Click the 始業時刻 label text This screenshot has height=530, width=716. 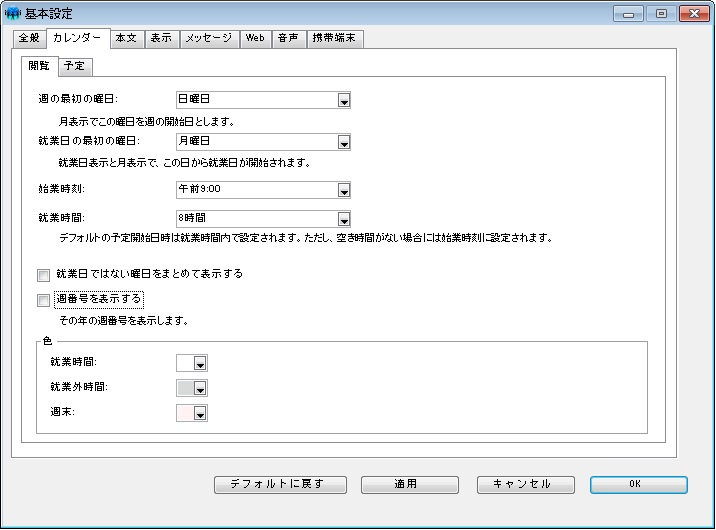click(x=62, y=189)
